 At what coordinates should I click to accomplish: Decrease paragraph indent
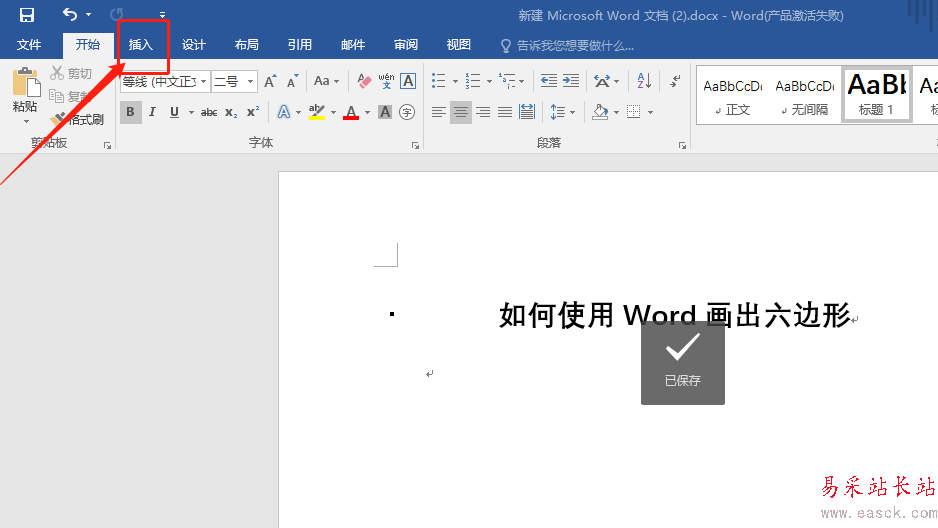[x=549, y=81]
